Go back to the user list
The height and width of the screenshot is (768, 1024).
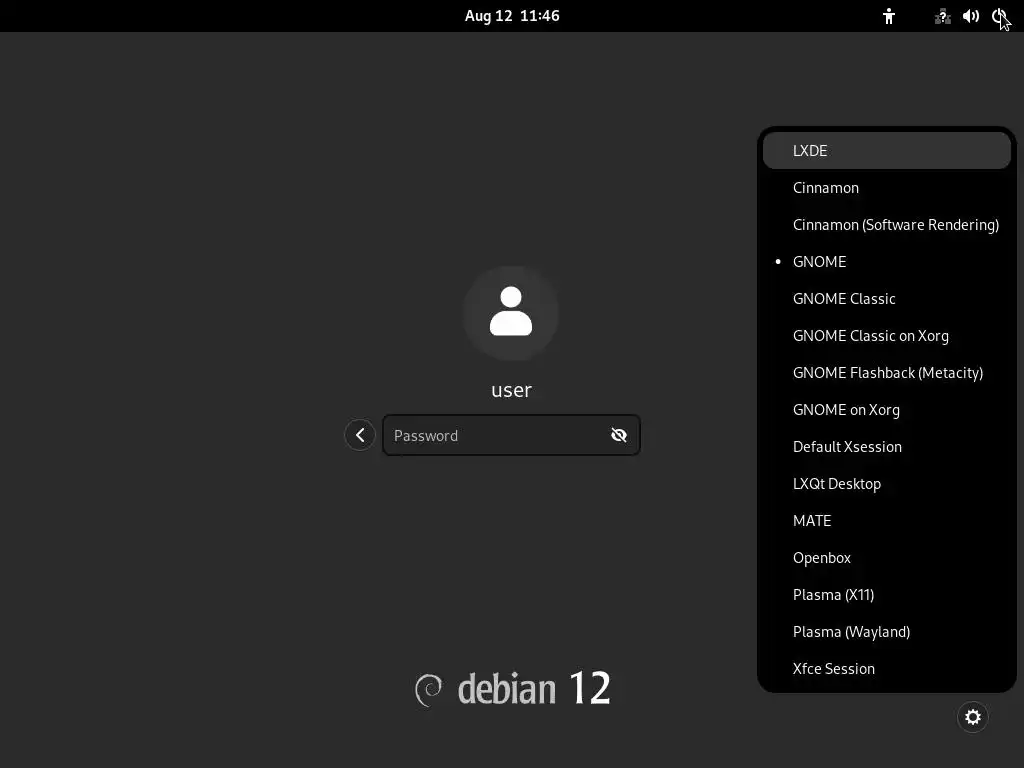pos(360,435)
